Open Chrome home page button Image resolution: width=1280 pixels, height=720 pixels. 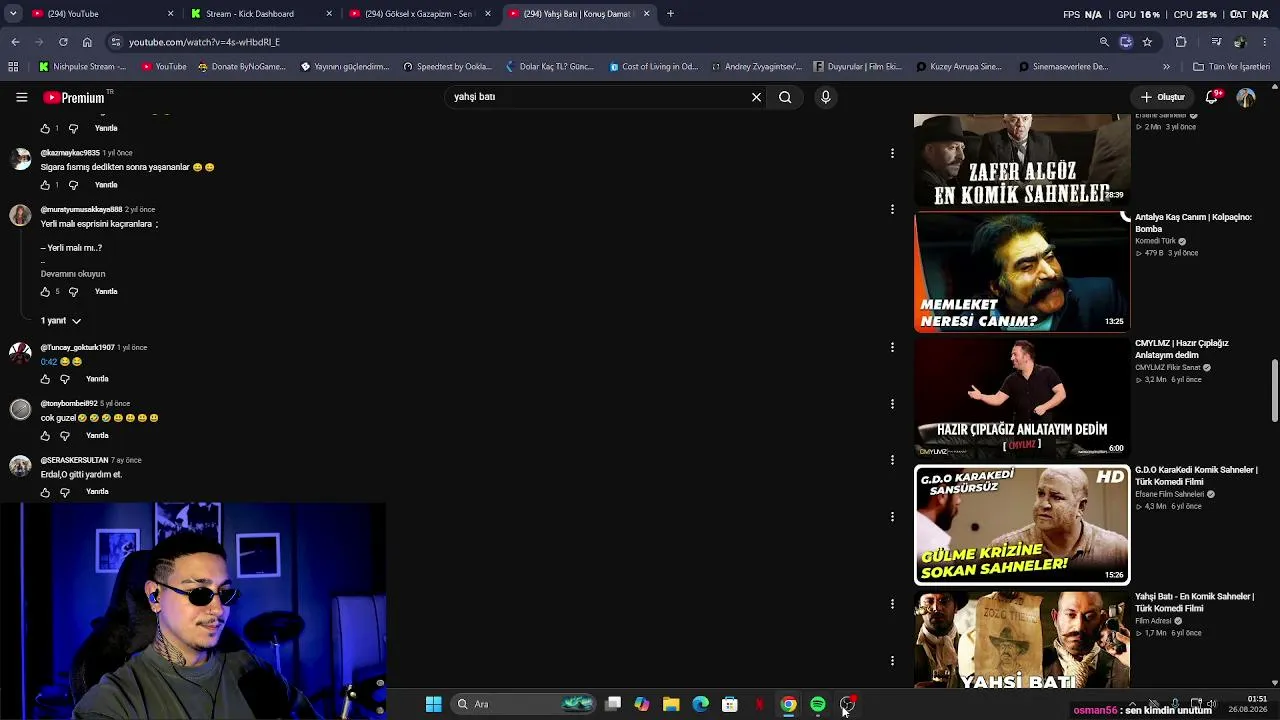click(87, 42)
